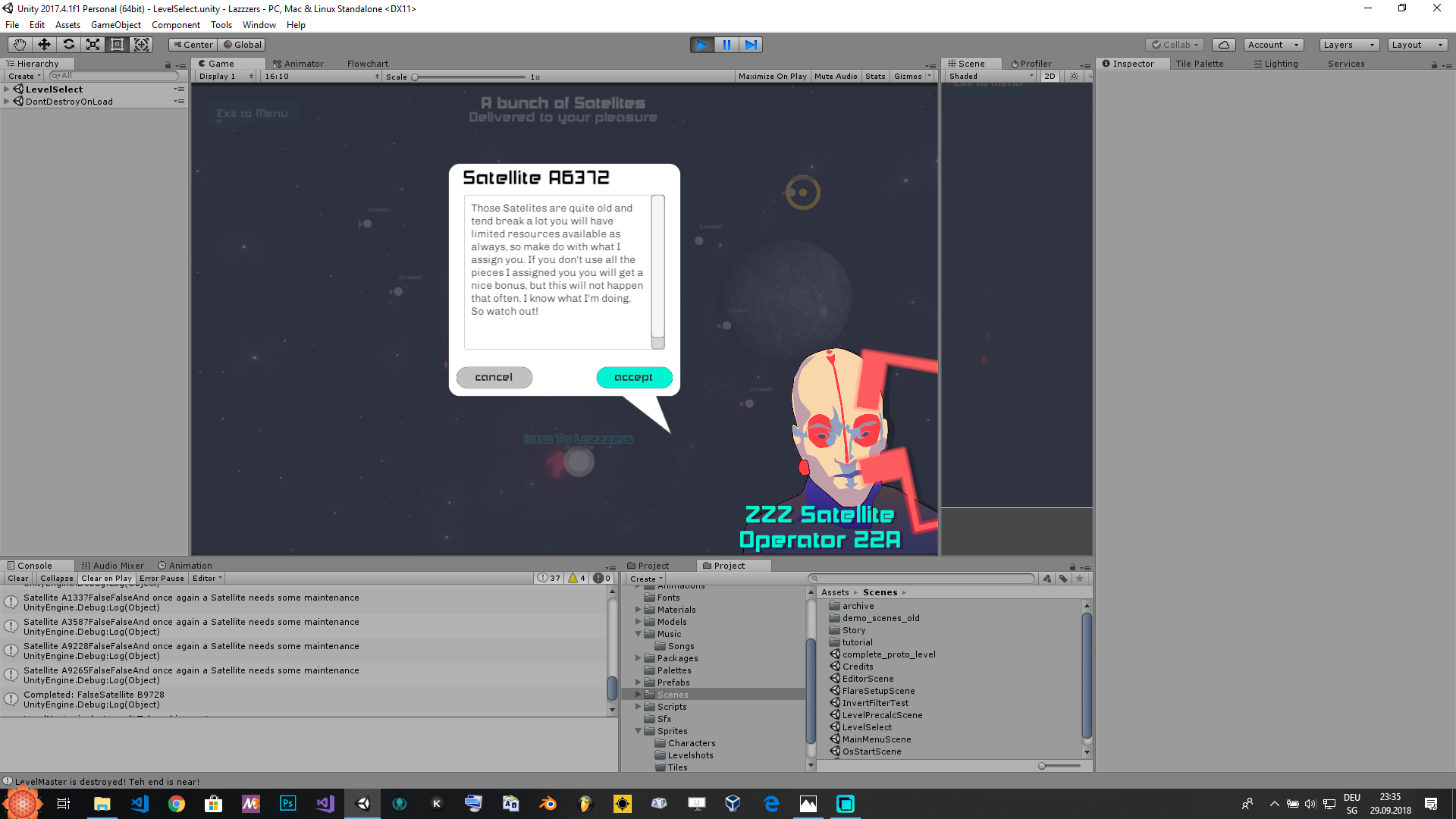1456x819 pixels.
Task: Switch to the Animator tab
Action: (x=298, y=64)
